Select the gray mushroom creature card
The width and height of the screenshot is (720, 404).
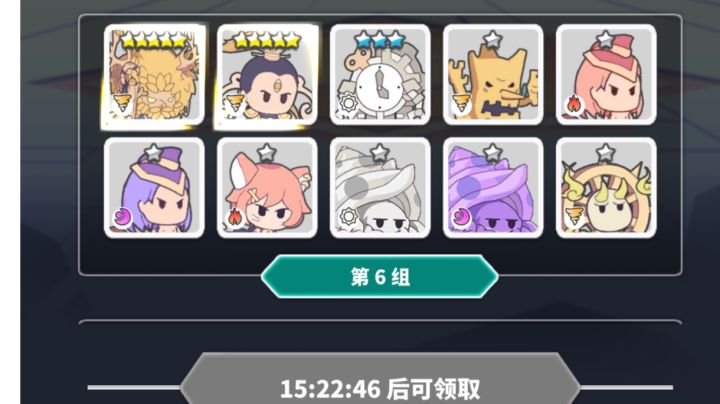[x=380, y=188]
